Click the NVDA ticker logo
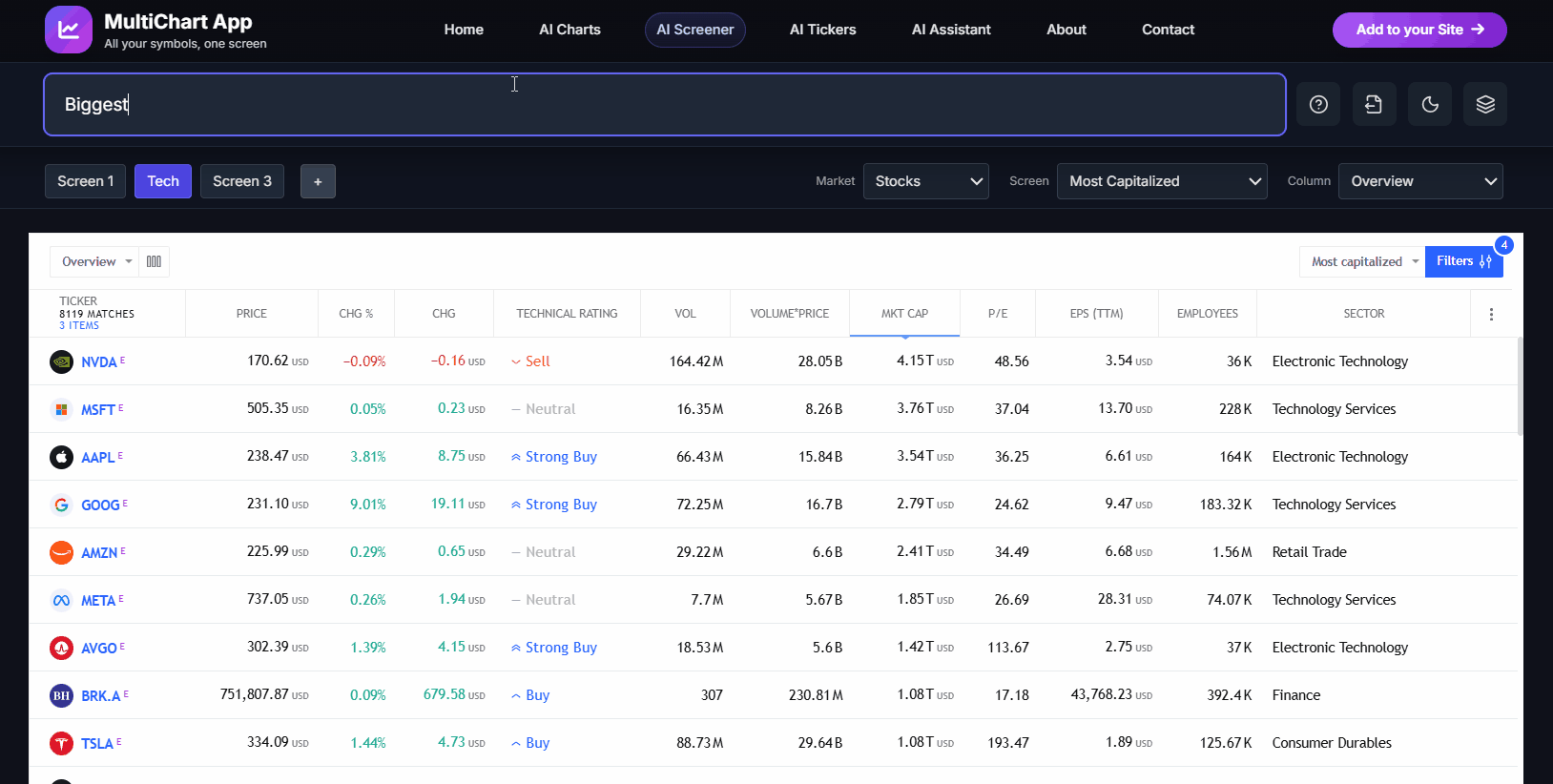Image resolution: width=1553 pixels, height=784 pixels. (61, 361)
